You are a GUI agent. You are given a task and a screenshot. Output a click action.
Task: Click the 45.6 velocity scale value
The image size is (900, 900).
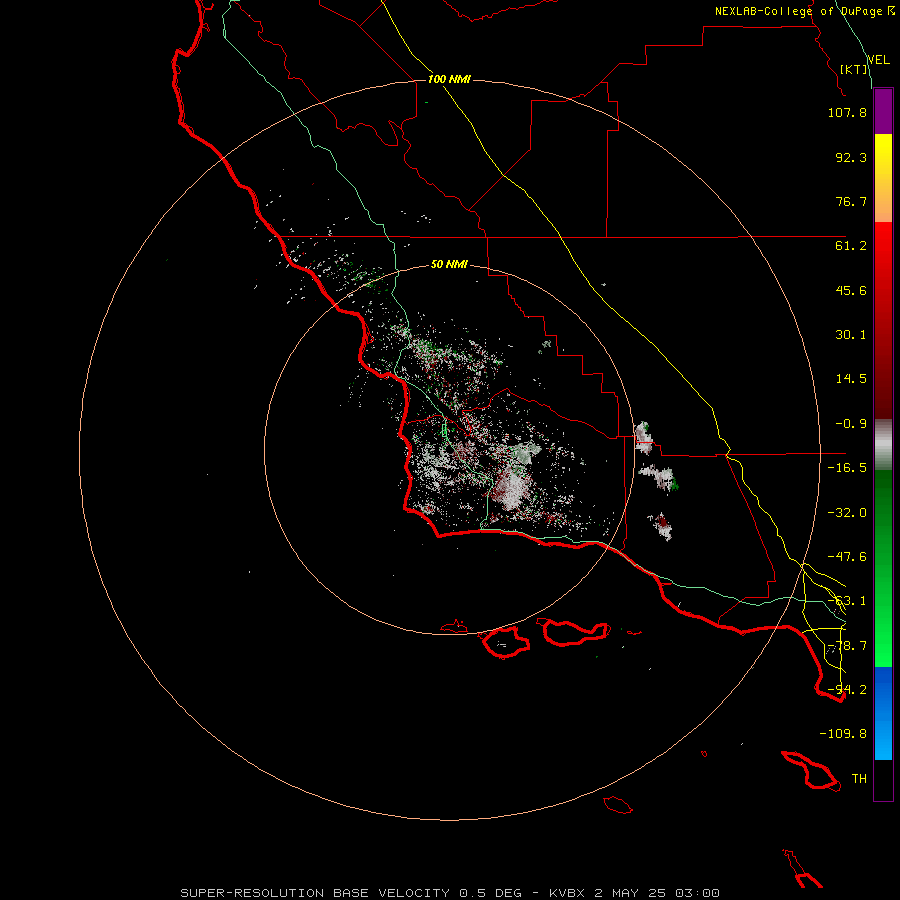851,290
